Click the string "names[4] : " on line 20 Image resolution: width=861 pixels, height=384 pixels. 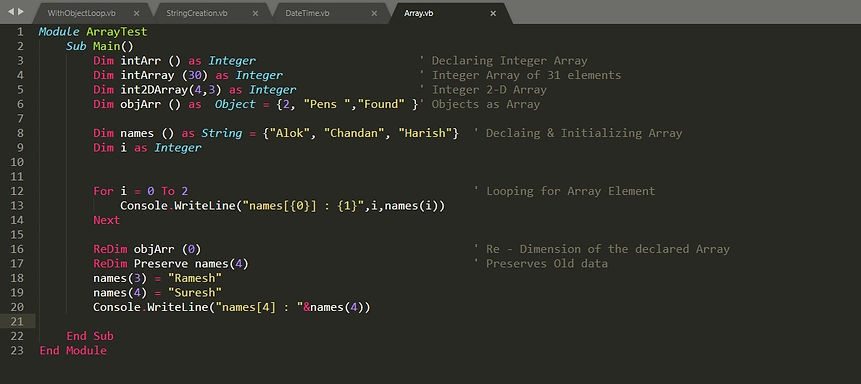[x=259, y=308]
